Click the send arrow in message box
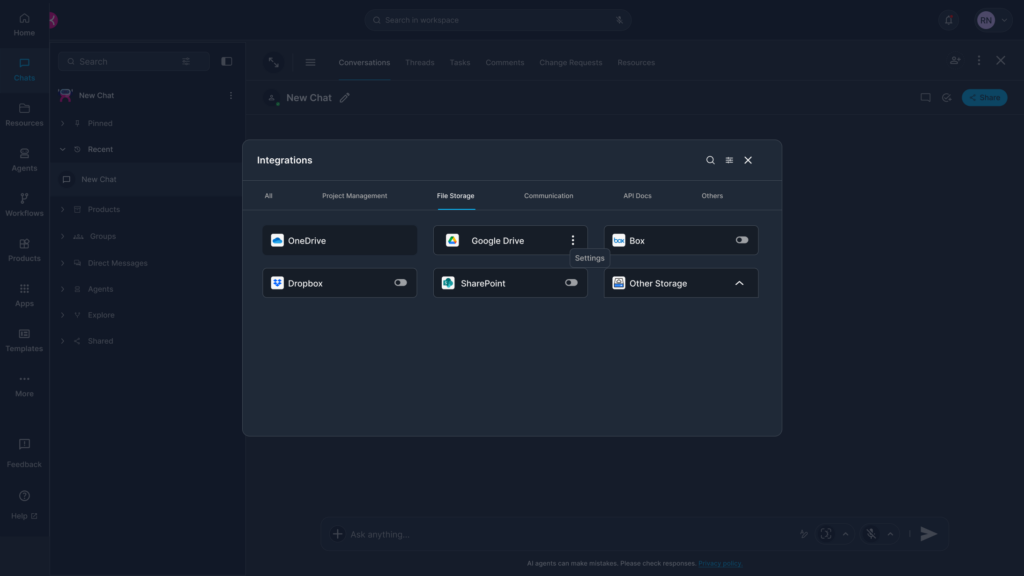 tap(928, 534)
